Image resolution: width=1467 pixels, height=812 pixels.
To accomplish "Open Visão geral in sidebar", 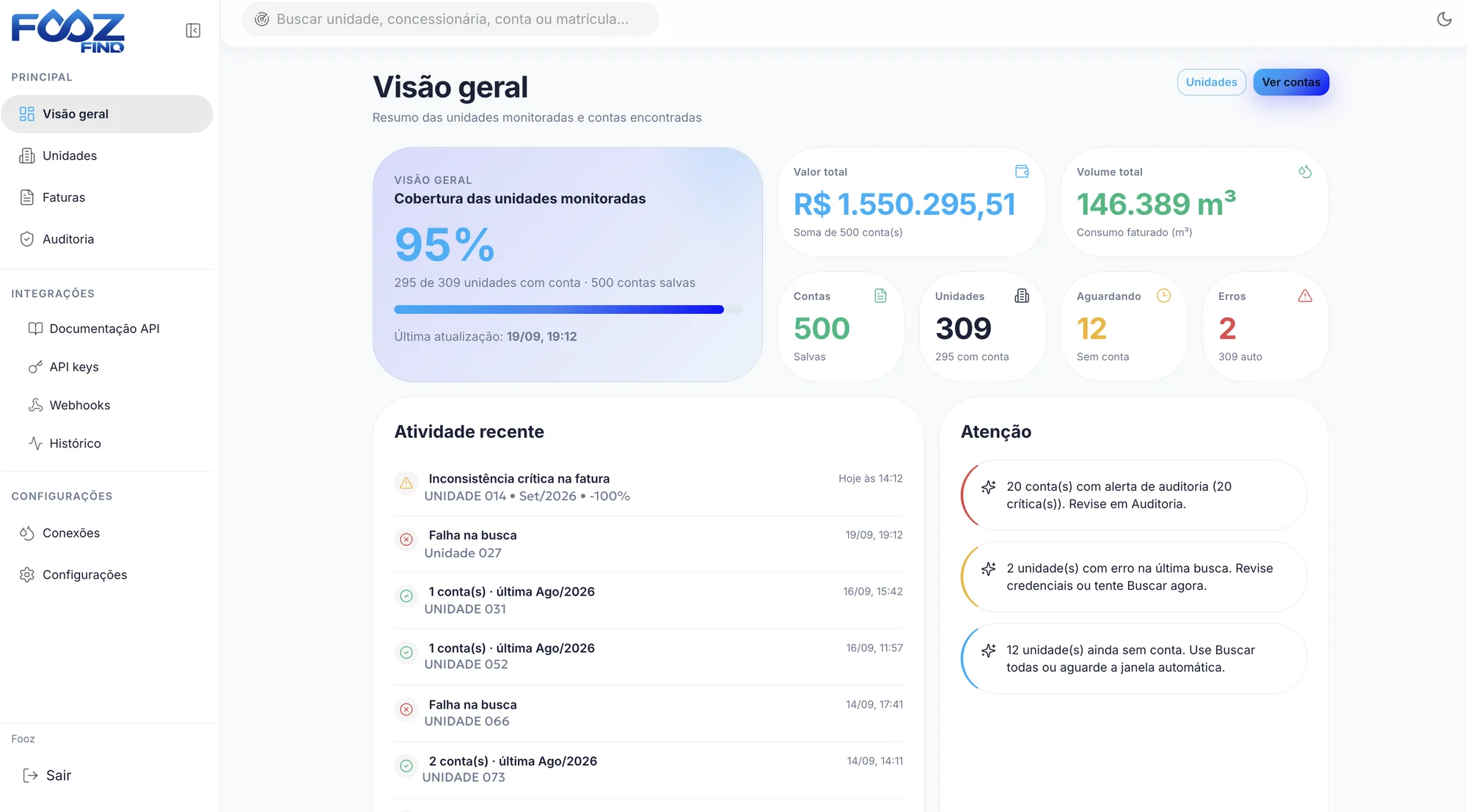I will pyautogui.click(x=107, y=114).
